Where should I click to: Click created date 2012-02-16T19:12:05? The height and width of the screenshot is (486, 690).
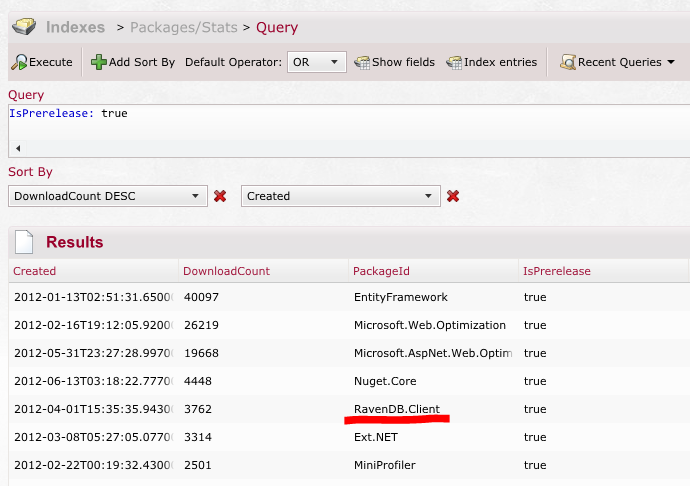coord(94,325)
